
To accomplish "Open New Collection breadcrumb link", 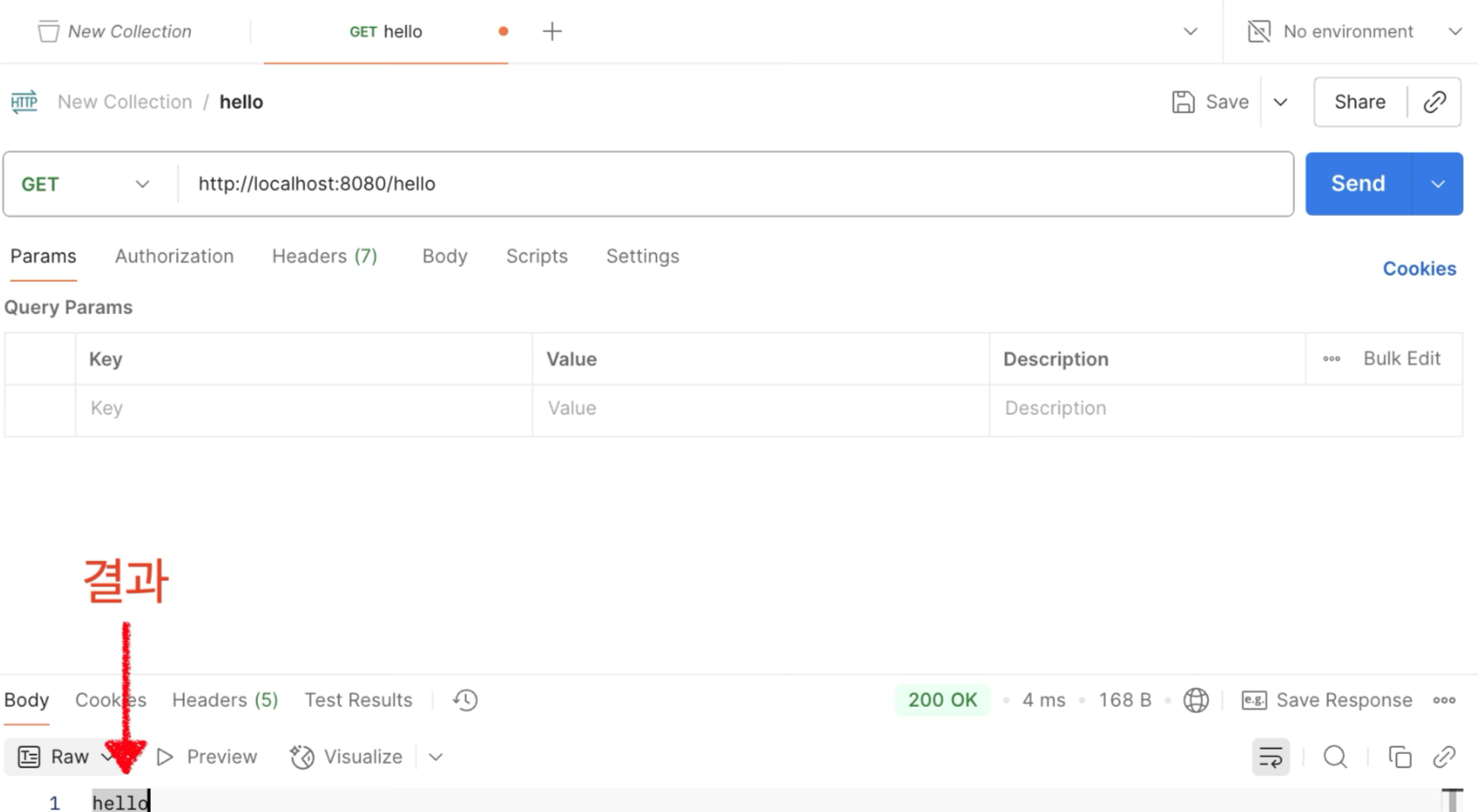I will 125,102.
